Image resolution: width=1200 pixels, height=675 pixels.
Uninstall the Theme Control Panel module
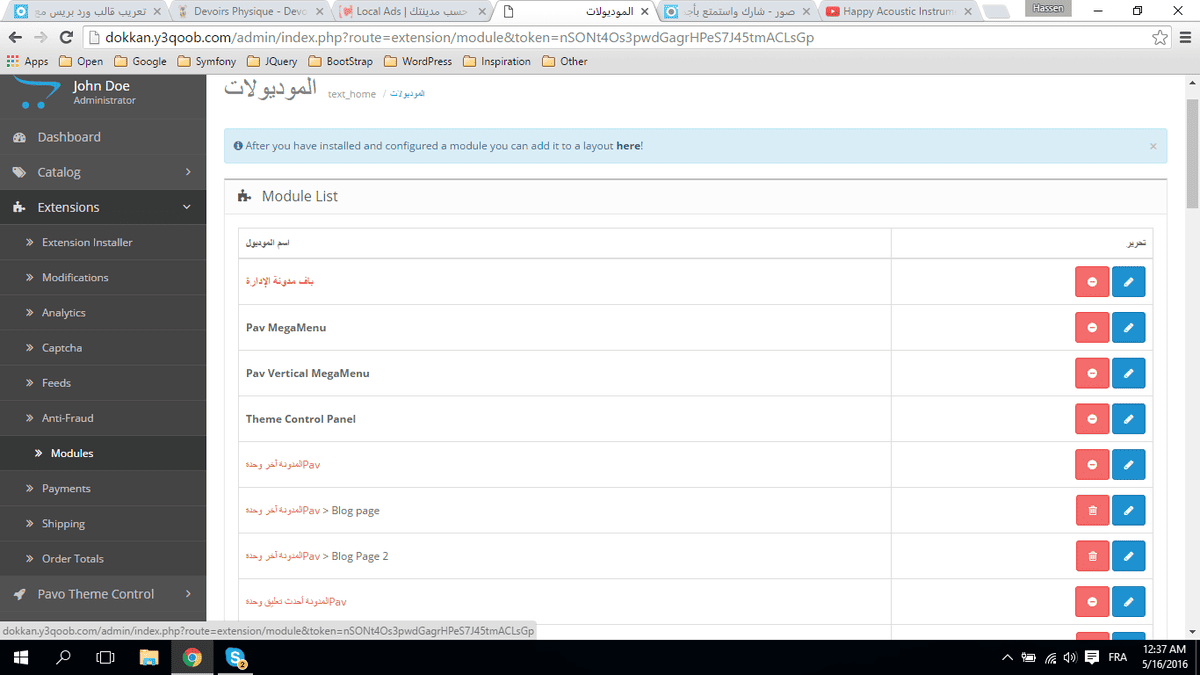coord(1092,419)
